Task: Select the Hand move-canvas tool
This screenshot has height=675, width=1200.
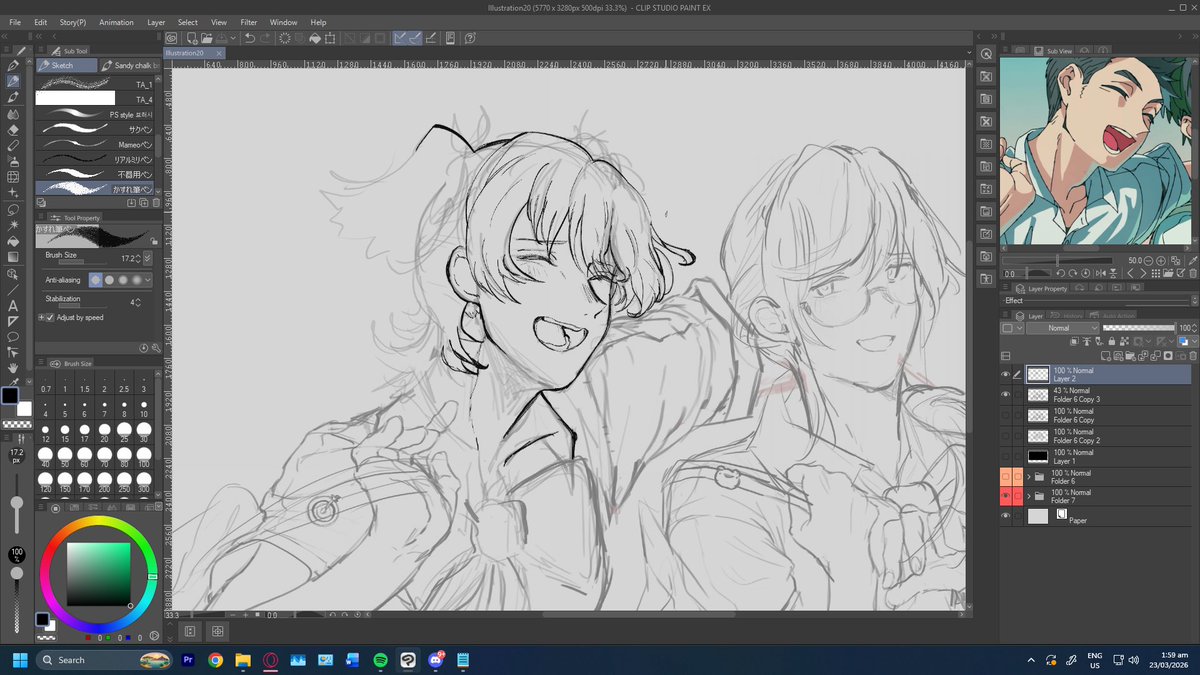Action: pyautogui.click(x=13, y=368)
